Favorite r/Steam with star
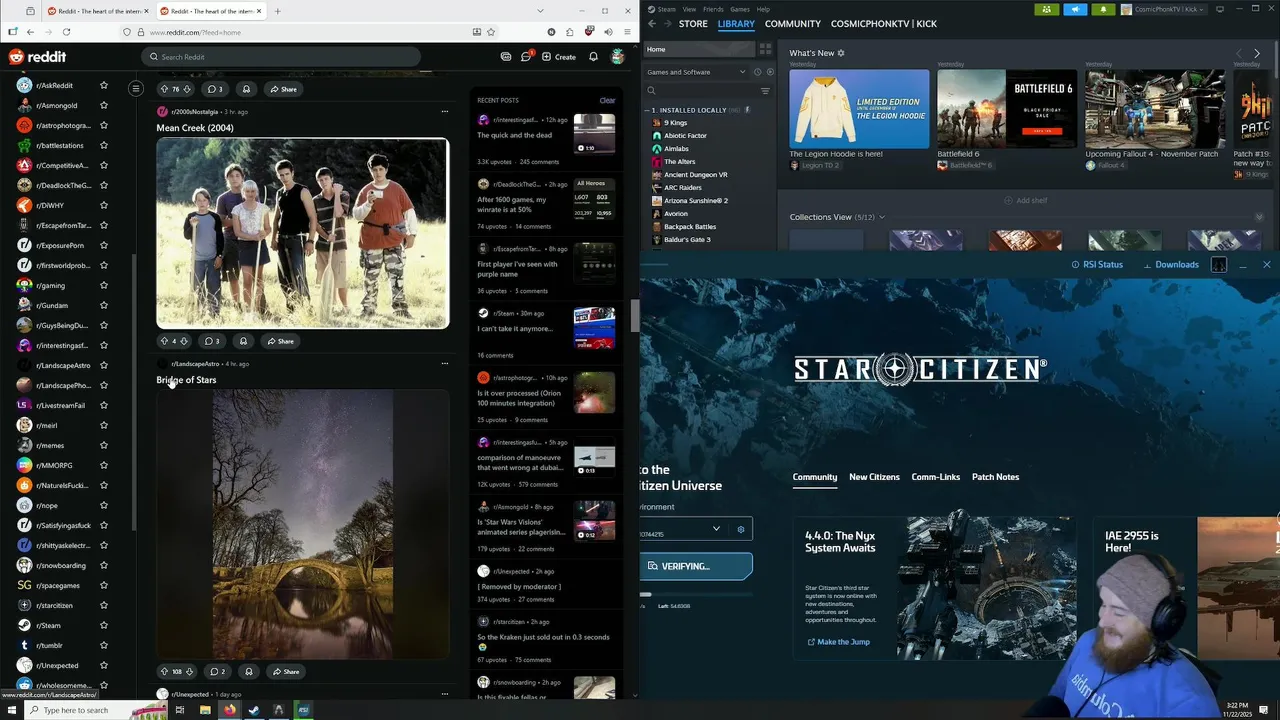1280x720 pixels. point(104,625)
